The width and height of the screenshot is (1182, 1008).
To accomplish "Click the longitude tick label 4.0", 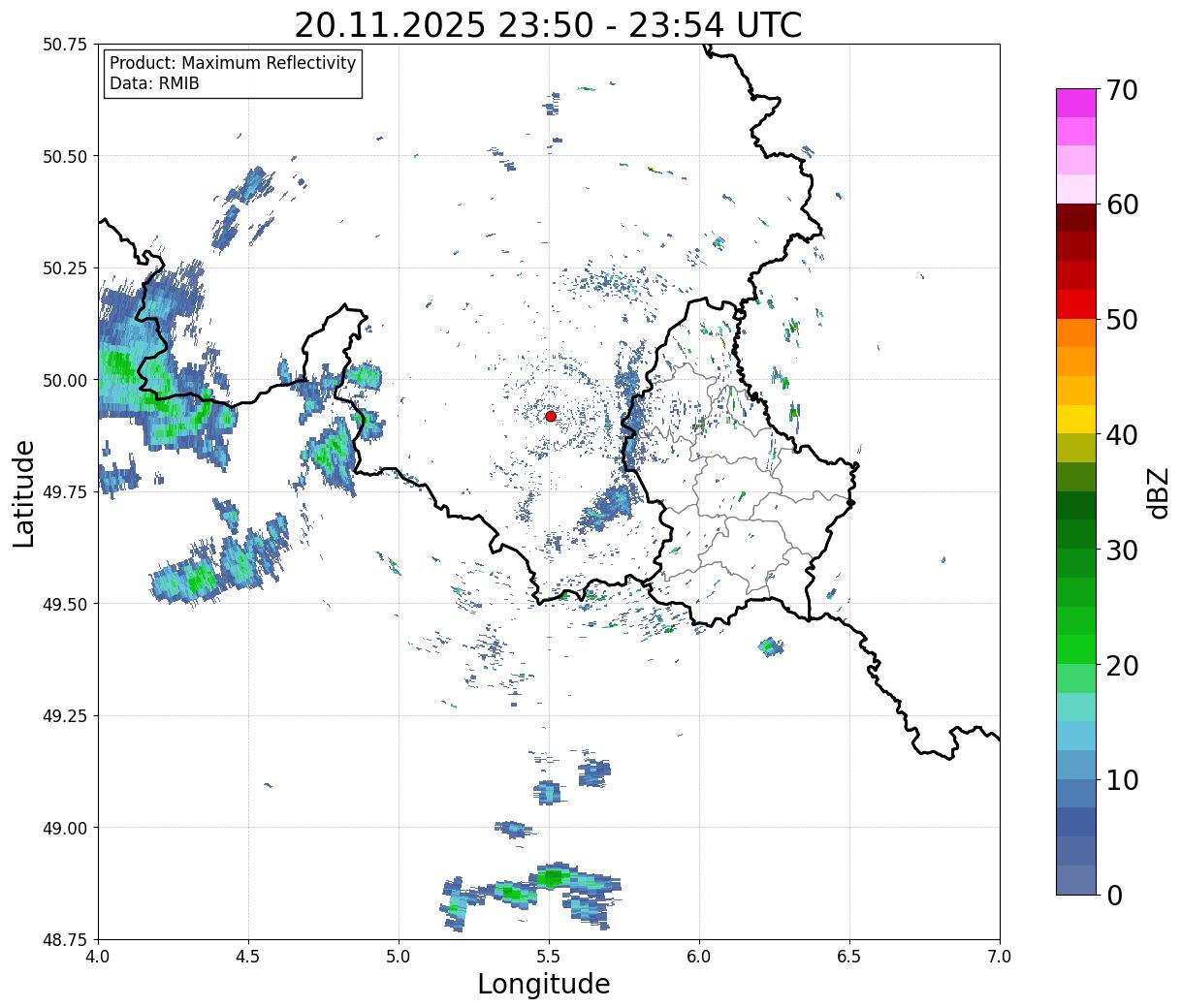I will 98,957.
